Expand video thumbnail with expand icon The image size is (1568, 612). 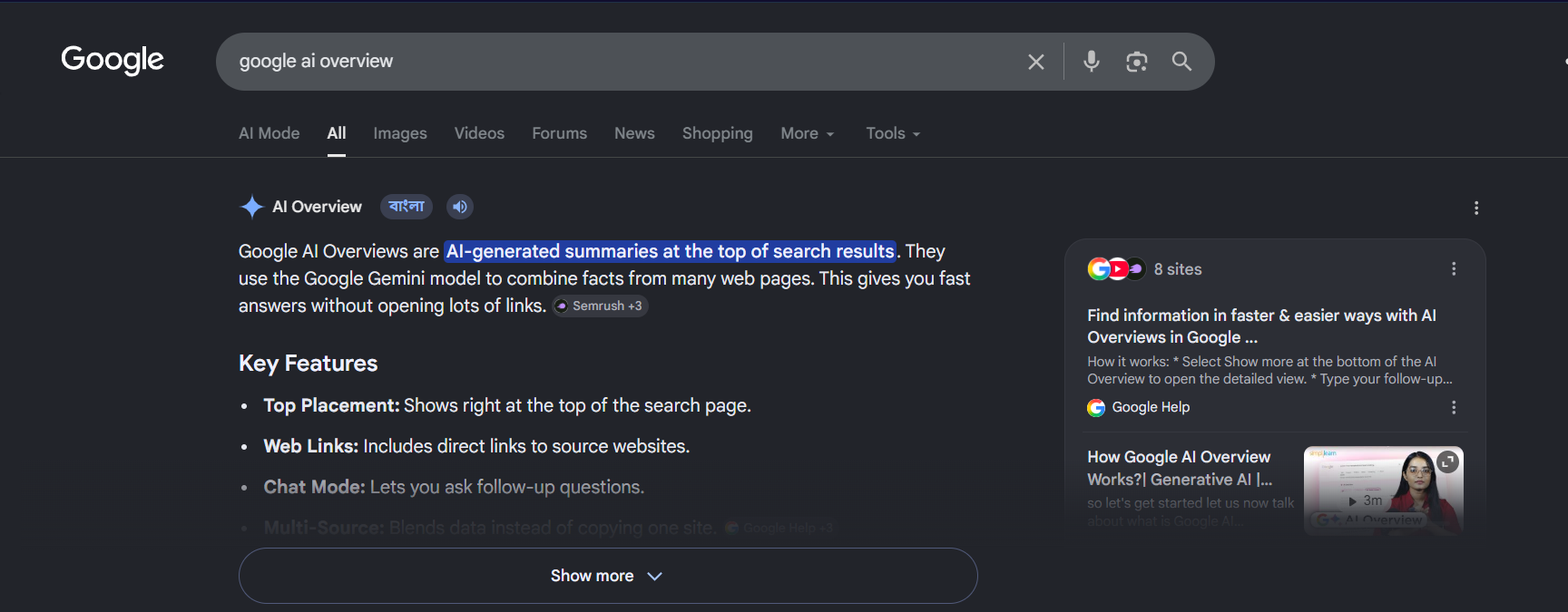tap(1448, 461)
